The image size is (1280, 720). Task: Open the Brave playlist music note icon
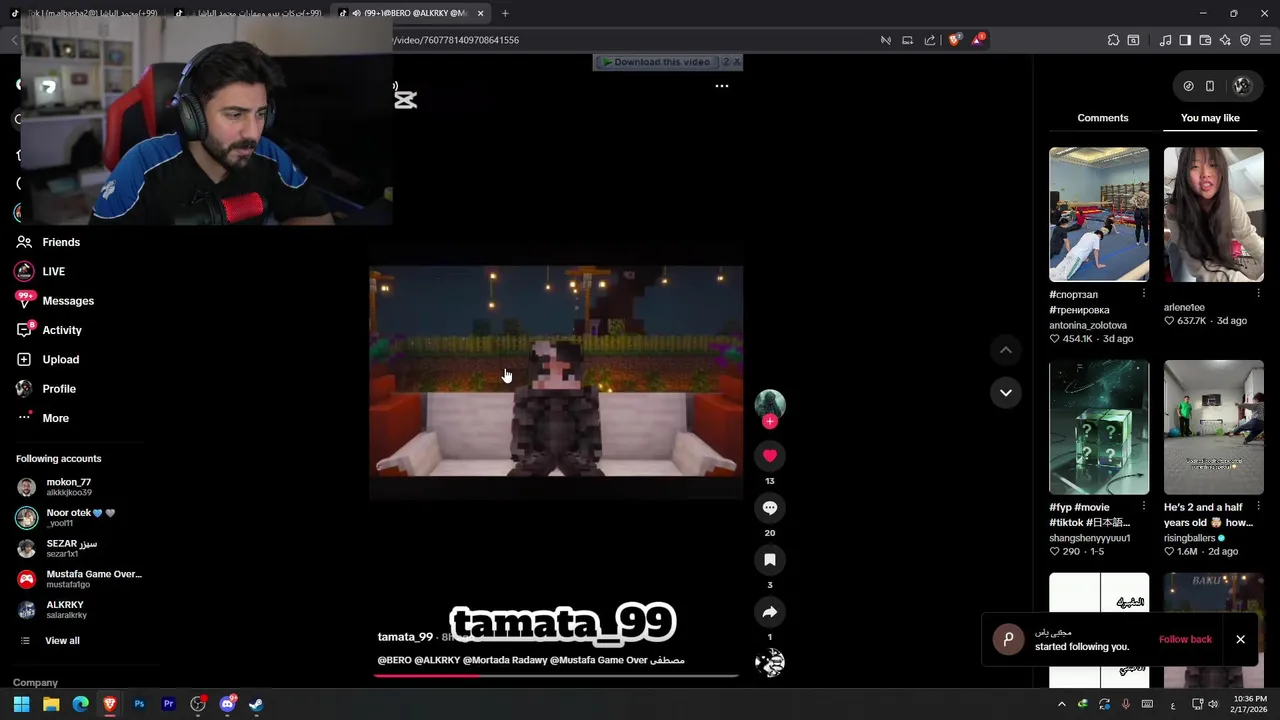click(1165, 40)
